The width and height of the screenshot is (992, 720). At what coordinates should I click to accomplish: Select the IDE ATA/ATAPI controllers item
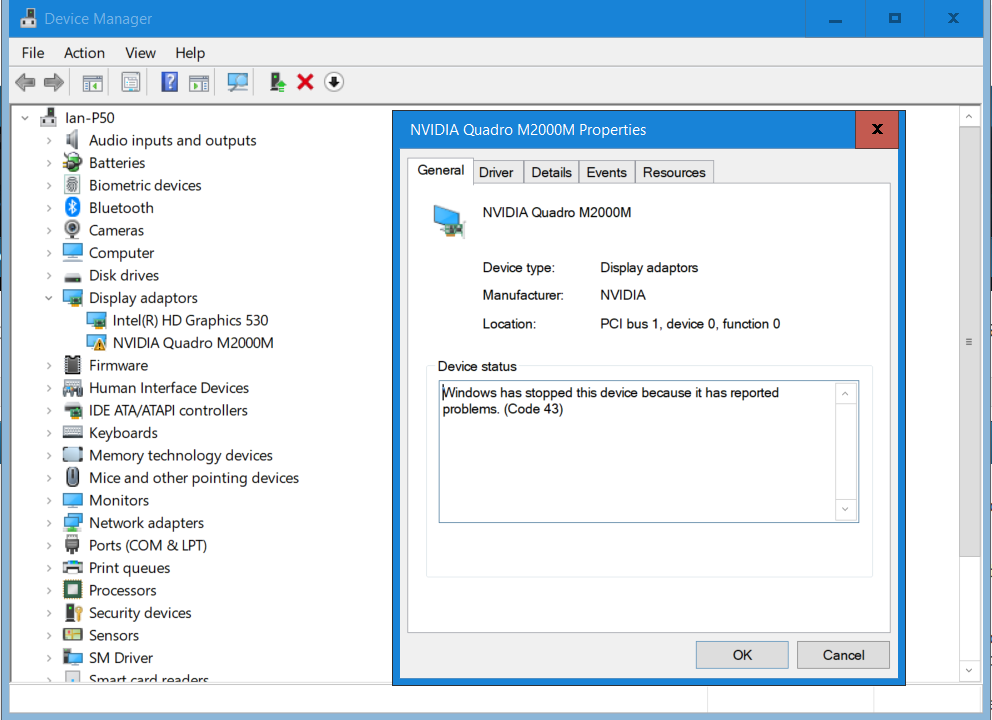pyautogui.click(x=168, y=410)
